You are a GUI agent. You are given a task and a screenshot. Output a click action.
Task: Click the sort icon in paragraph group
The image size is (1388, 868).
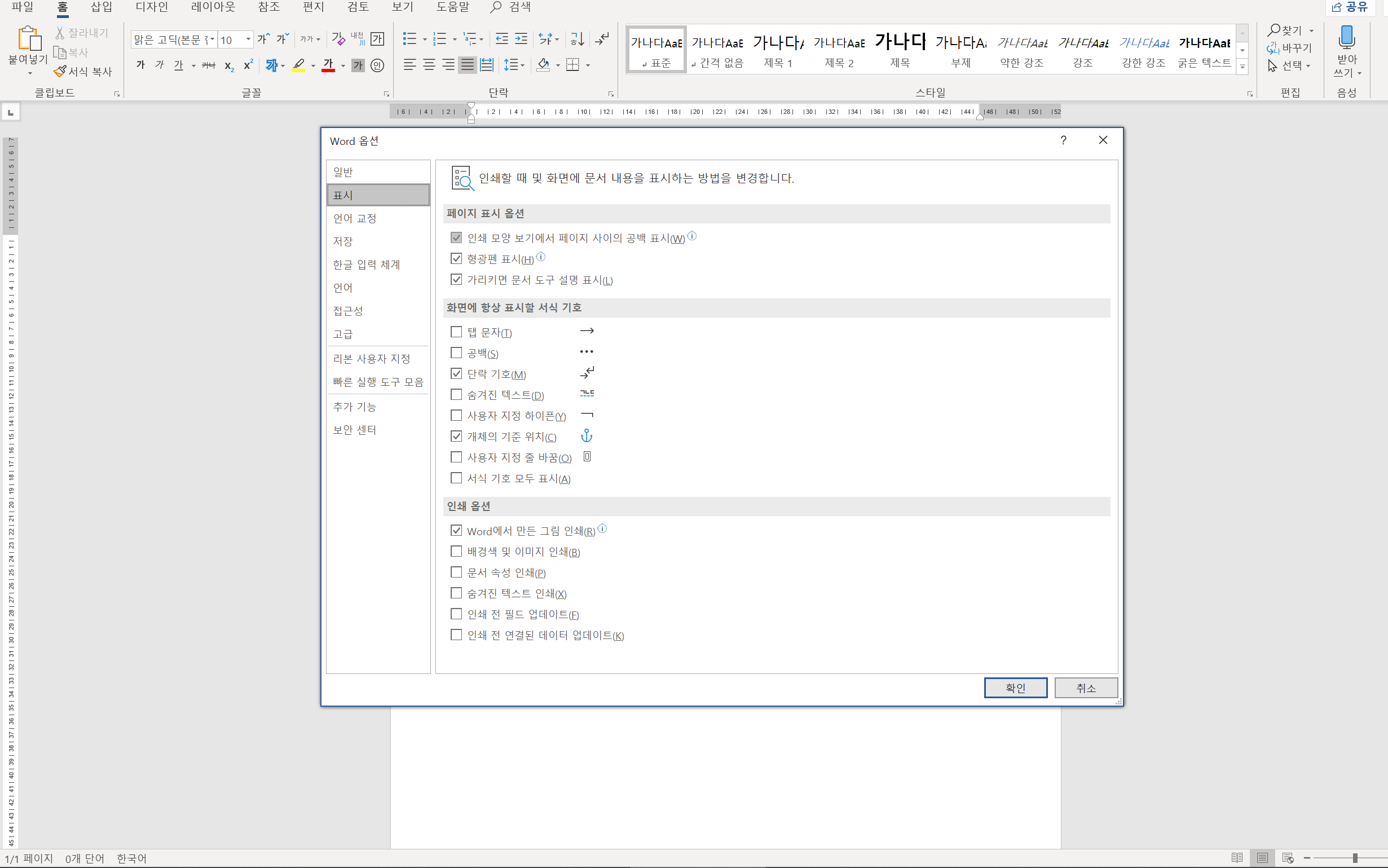(577, 39)
